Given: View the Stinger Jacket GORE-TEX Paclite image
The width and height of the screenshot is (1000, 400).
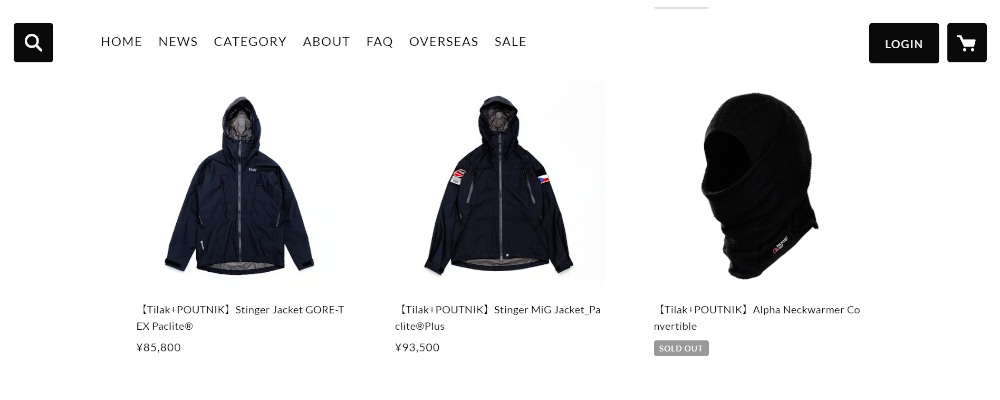Looking at the screenshot, I should [x=240, y=186].
